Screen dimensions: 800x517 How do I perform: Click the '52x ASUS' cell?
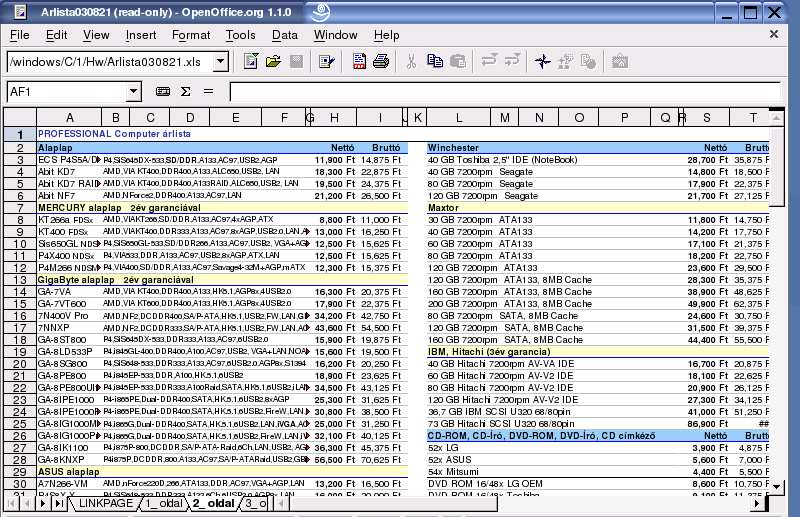449,460
